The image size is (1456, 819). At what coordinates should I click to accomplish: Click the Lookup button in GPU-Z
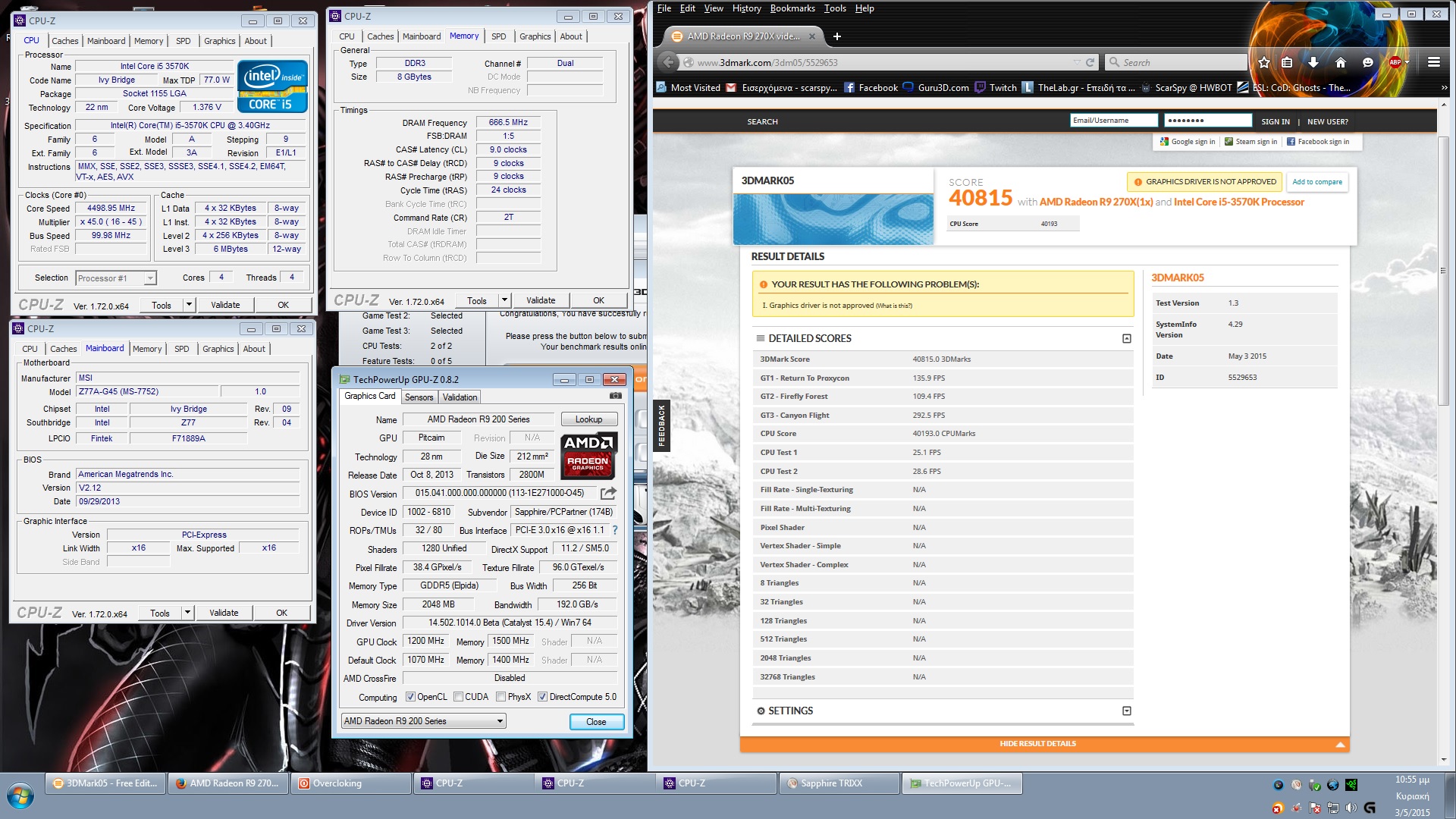point(588,419)
